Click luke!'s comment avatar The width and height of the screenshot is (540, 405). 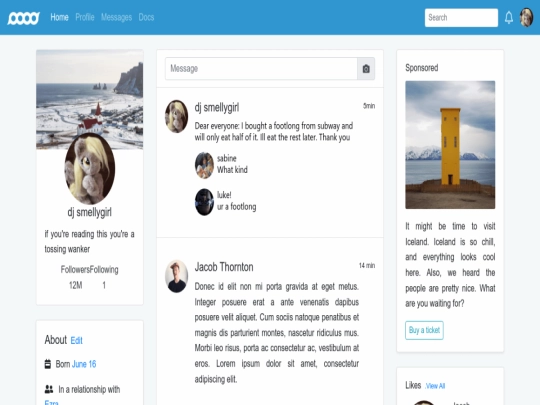(204, 202)
